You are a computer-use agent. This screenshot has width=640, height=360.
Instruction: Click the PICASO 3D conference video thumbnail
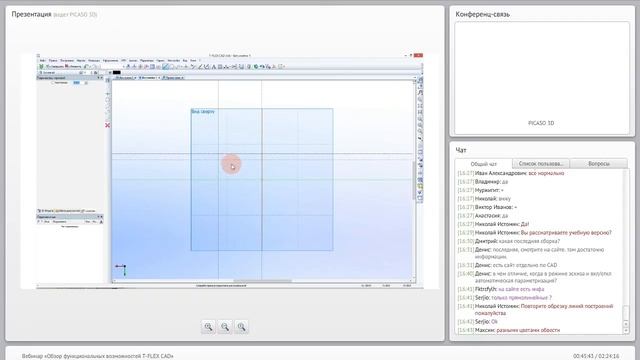coord(542,78)
